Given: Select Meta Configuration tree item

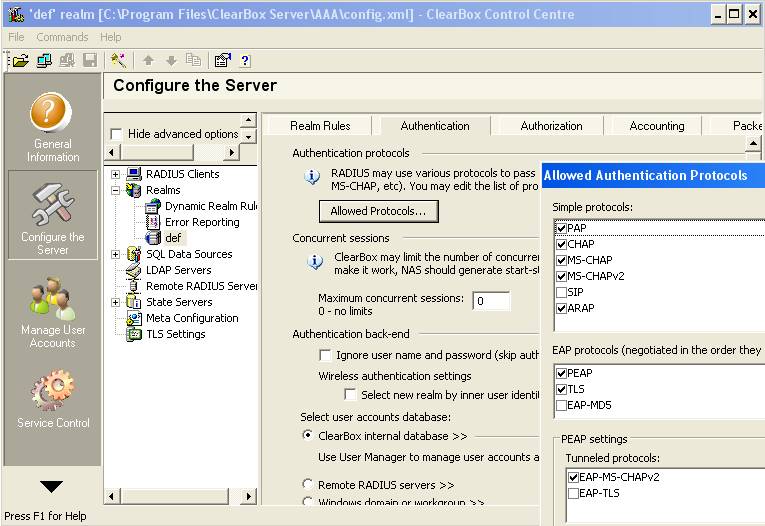Looking at the screenshot, I should [x=192, y=318].
